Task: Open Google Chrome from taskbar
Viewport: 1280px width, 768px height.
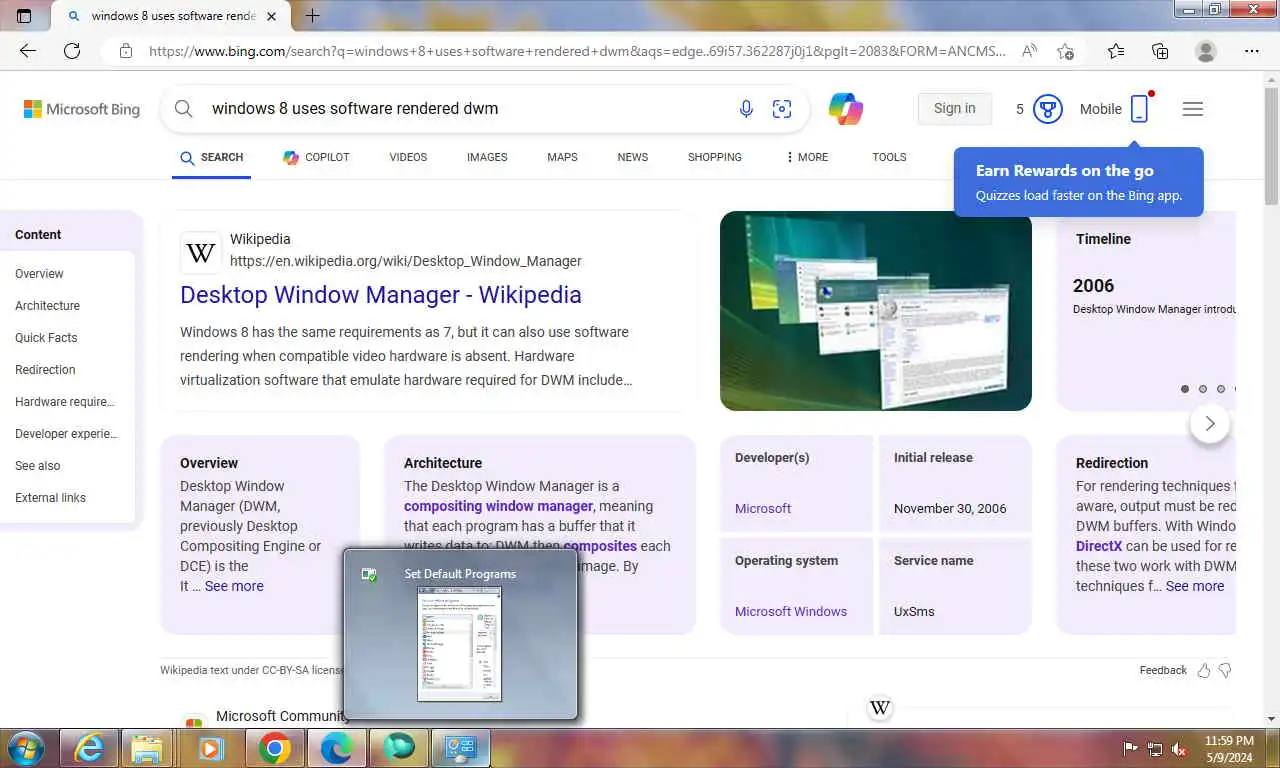Action: click(275, 748)
